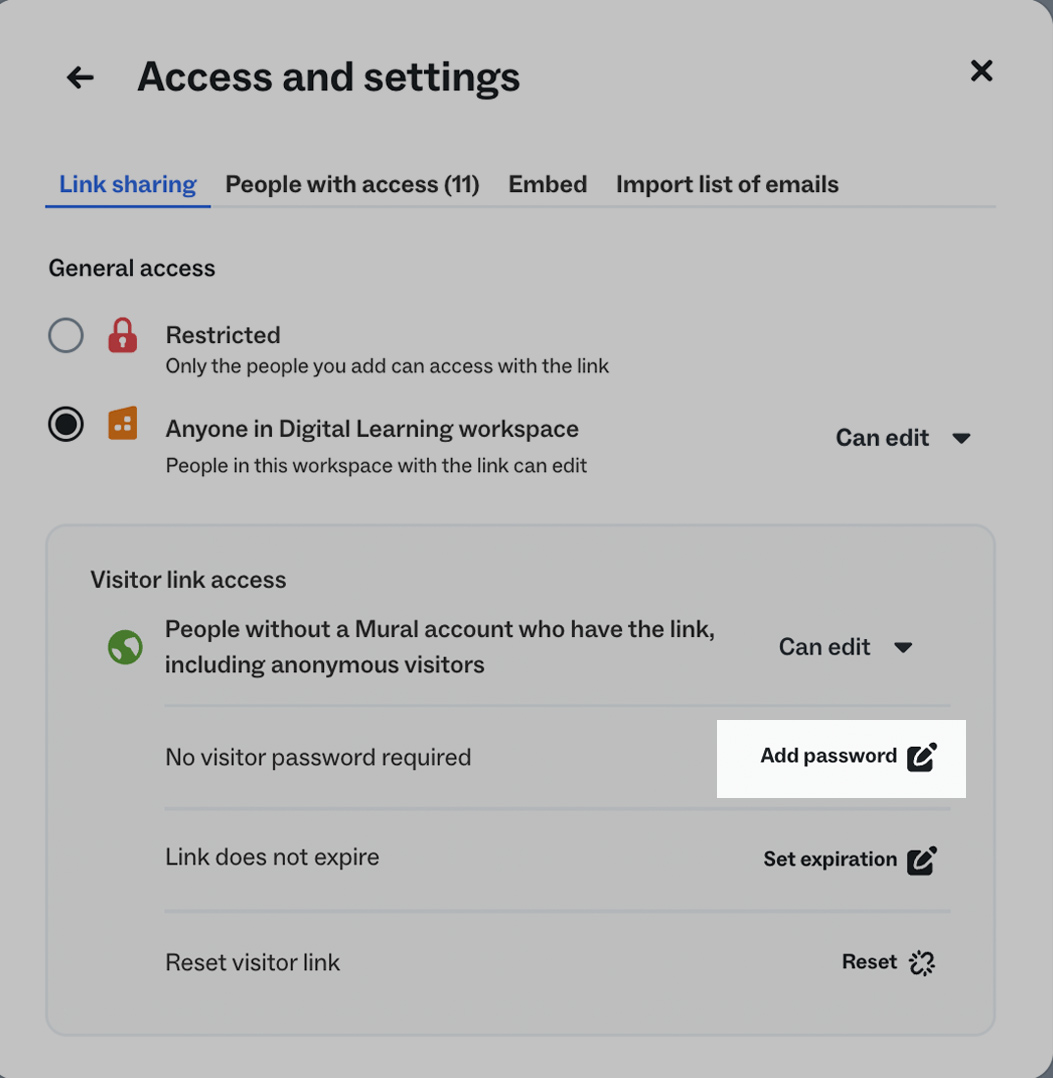Click the broken-link icon next to Reset

[920, 962]
